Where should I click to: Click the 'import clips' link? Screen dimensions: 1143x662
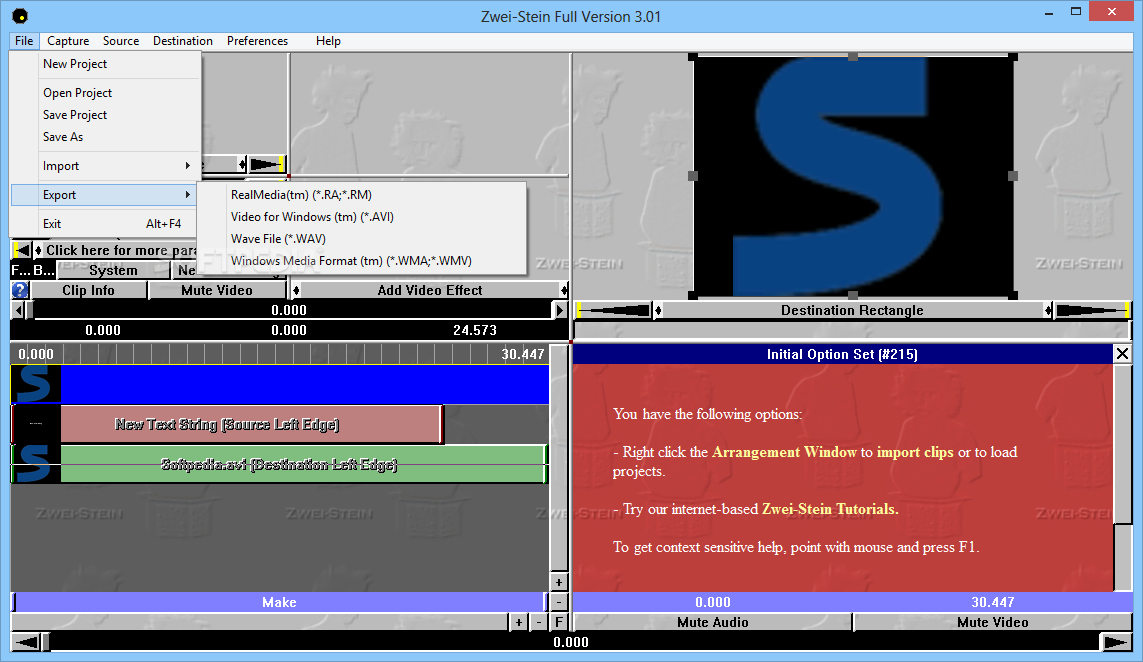pyautogui.click(x=915, y=452)
